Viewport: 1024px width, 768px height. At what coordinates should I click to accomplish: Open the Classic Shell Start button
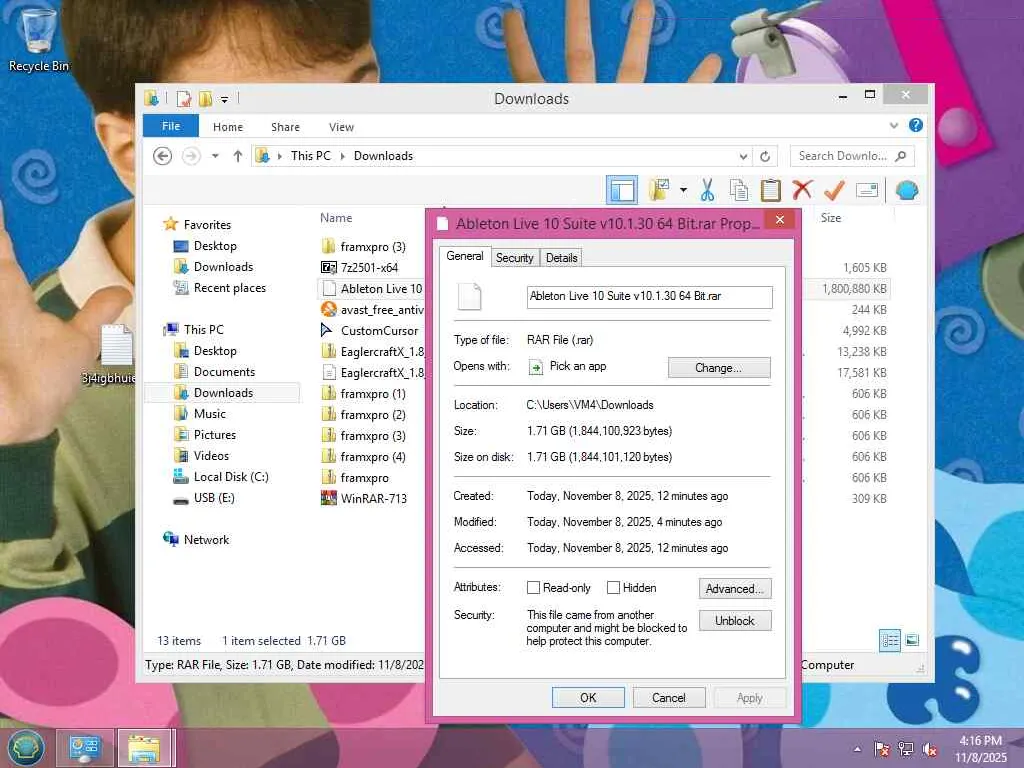click(x=25, y=748)
